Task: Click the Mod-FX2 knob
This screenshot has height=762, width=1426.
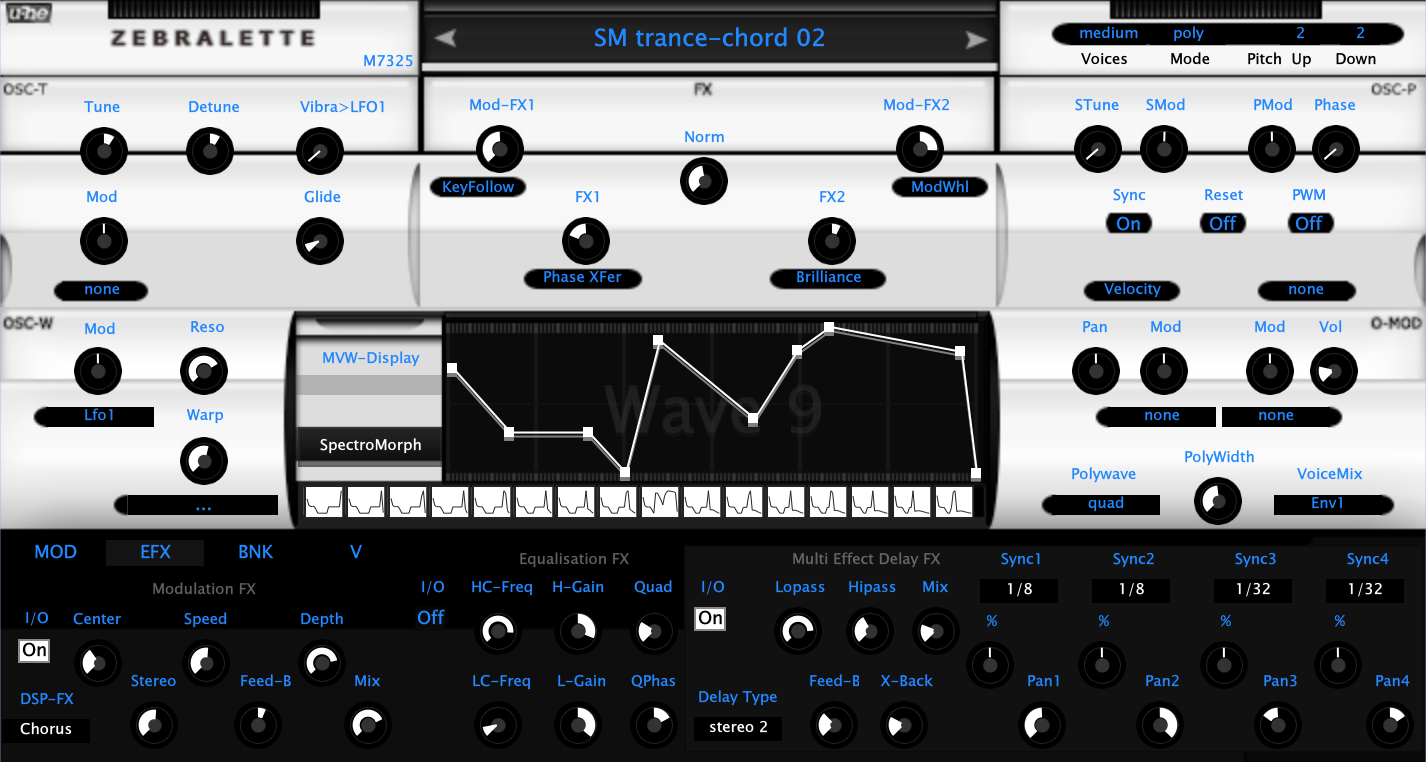Action: click(920, 149)
